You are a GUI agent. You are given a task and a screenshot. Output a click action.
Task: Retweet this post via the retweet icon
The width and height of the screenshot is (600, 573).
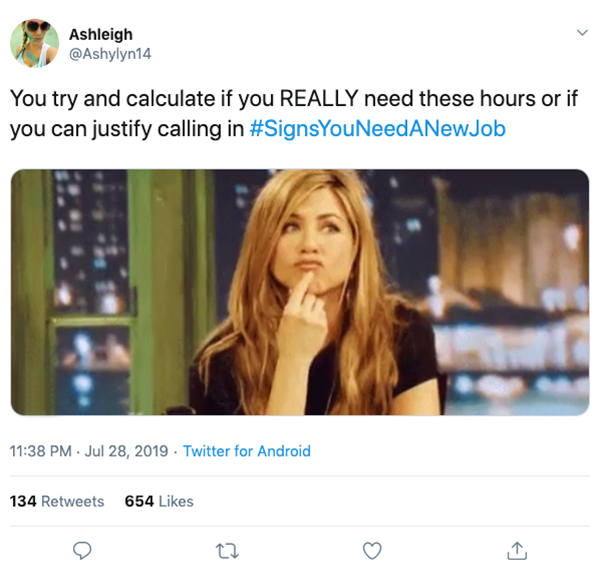[x=228, y=550]
